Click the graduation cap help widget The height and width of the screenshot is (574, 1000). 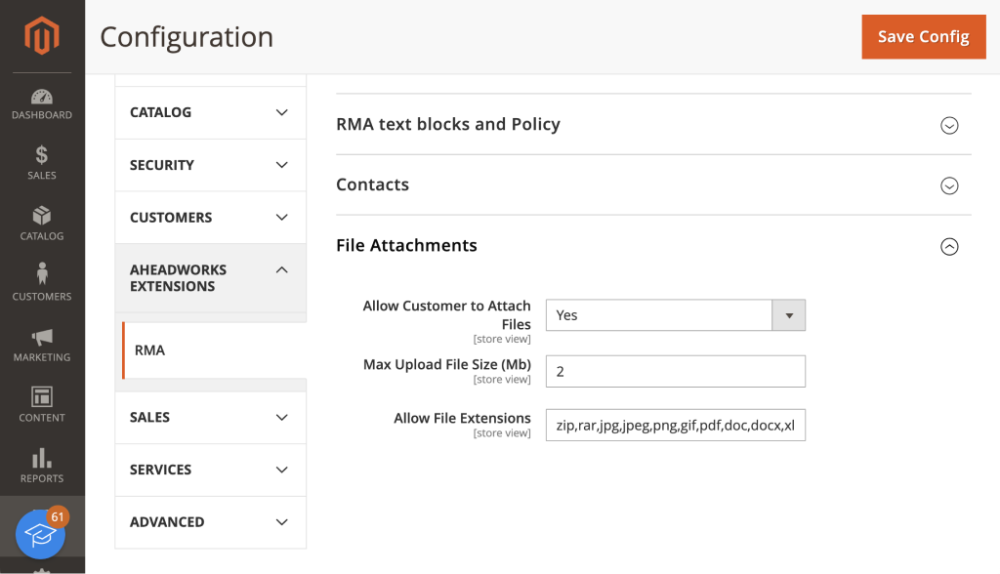[41, 534]
